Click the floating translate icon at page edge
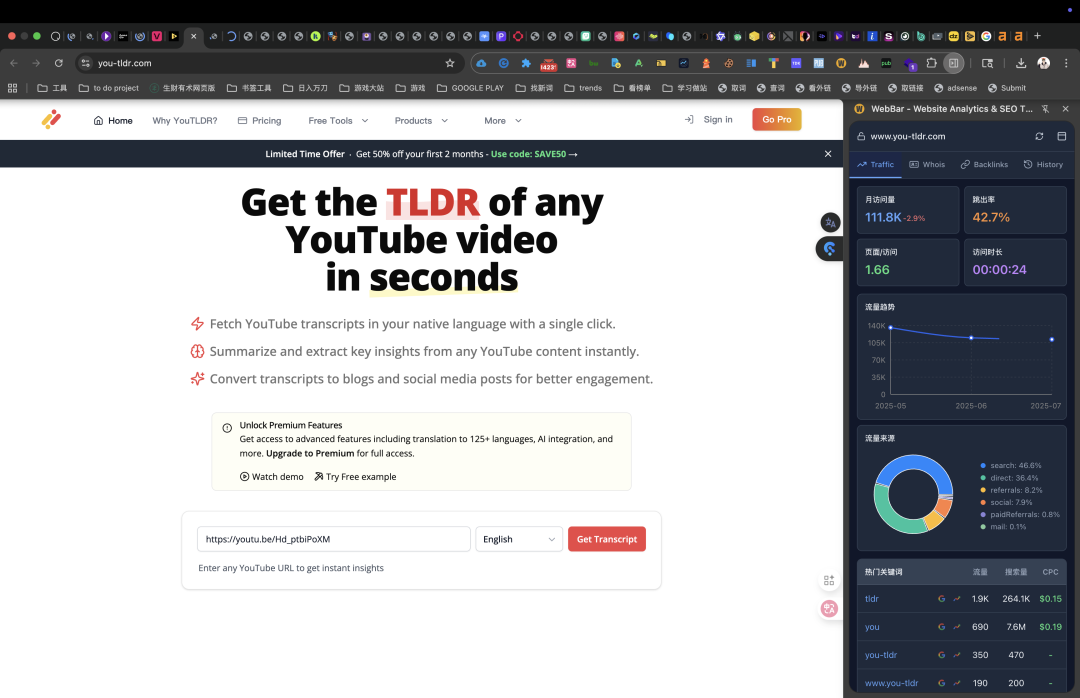Screen dimensions: 1080x698 click(830, 223)
